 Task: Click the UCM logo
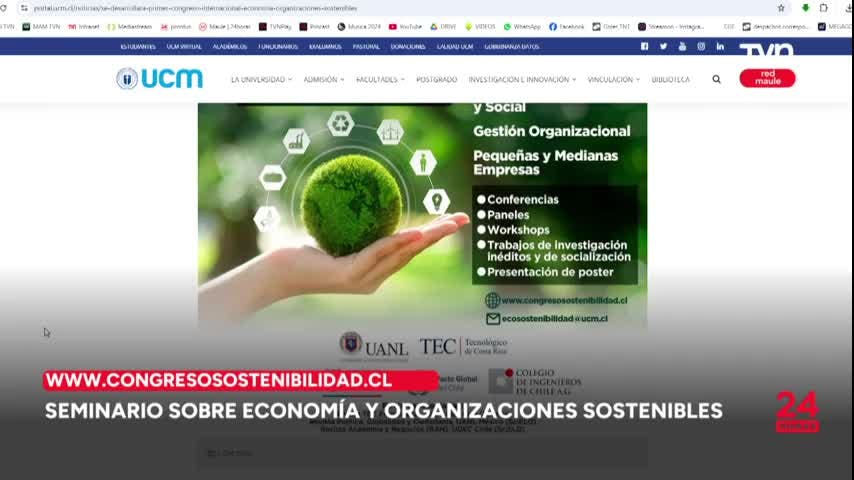coord(159,78)
